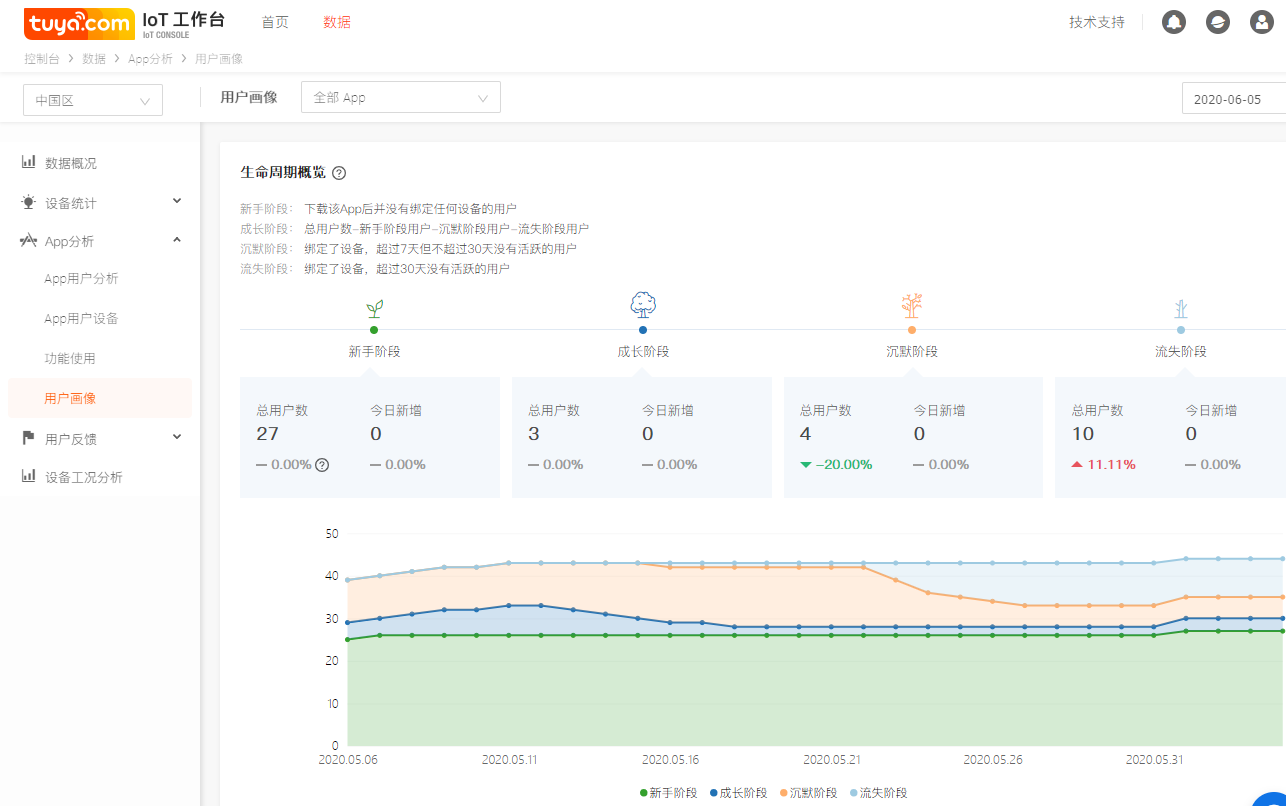Toggle the 沉默阶段 legend series
Screen dimensions: 1286x806
coord(809,792)
